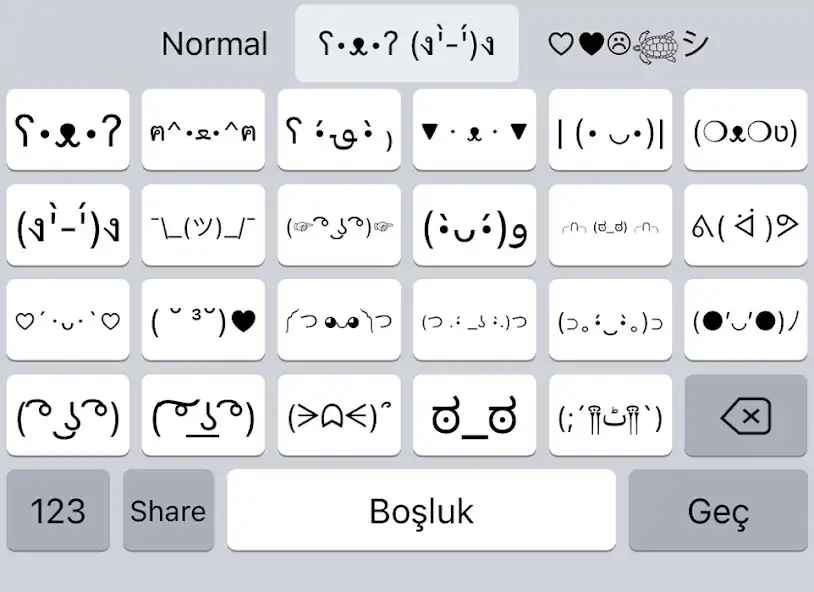This screenshot has height=592, width=814.
Task: Select the sparkle eyes cat kaomoji (ΦﻌΦ)
Action: click(x=745, y=130)
